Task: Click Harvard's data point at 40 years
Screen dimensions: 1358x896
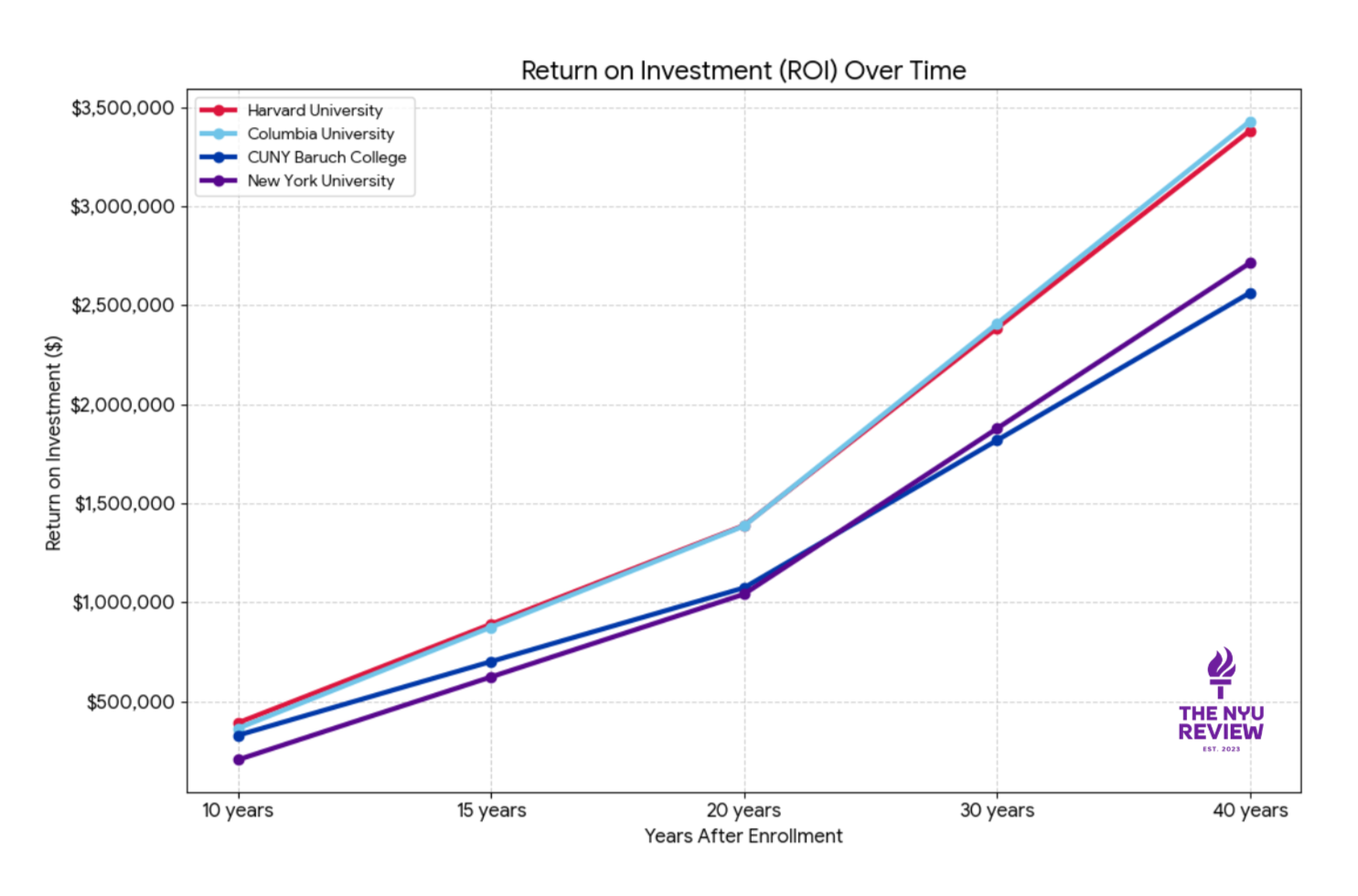Action: tap(1250, 132)
